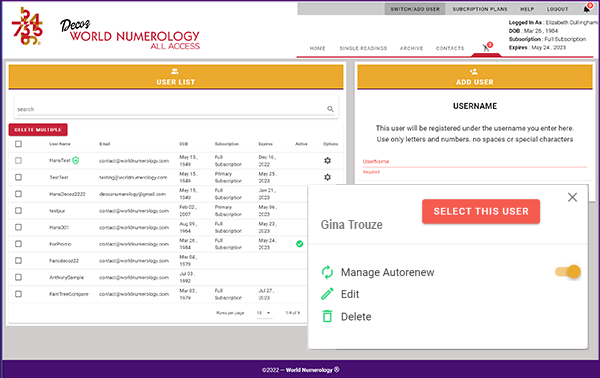
Task: Close the Gina Trouze popup
Action: 572,197
